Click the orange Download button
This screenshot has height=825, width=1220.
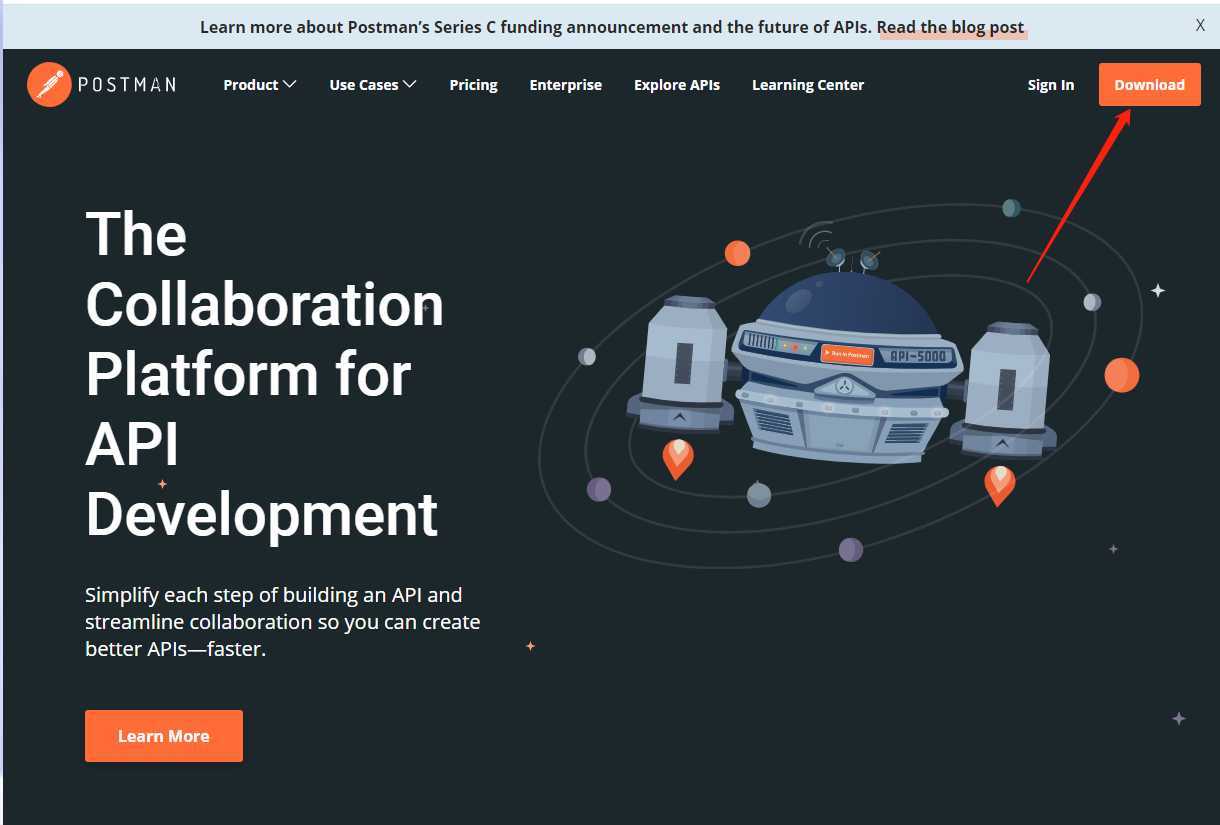click(1150, 85)
